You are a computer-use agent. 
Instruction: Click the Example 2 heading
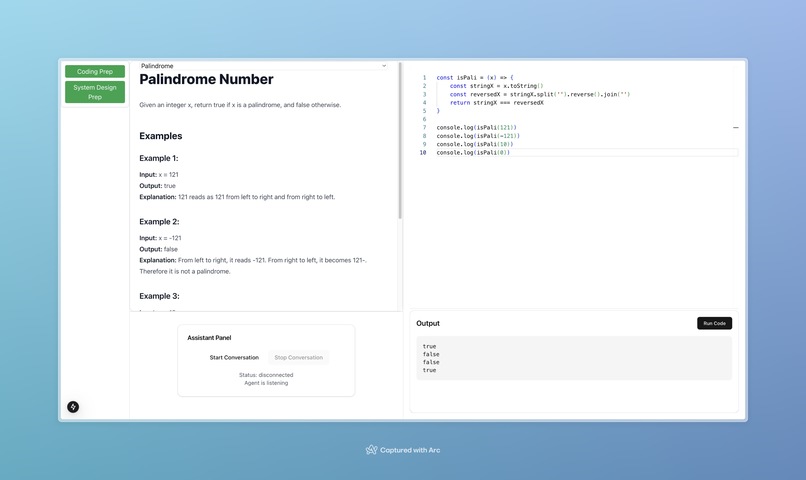tap(159, 221)
